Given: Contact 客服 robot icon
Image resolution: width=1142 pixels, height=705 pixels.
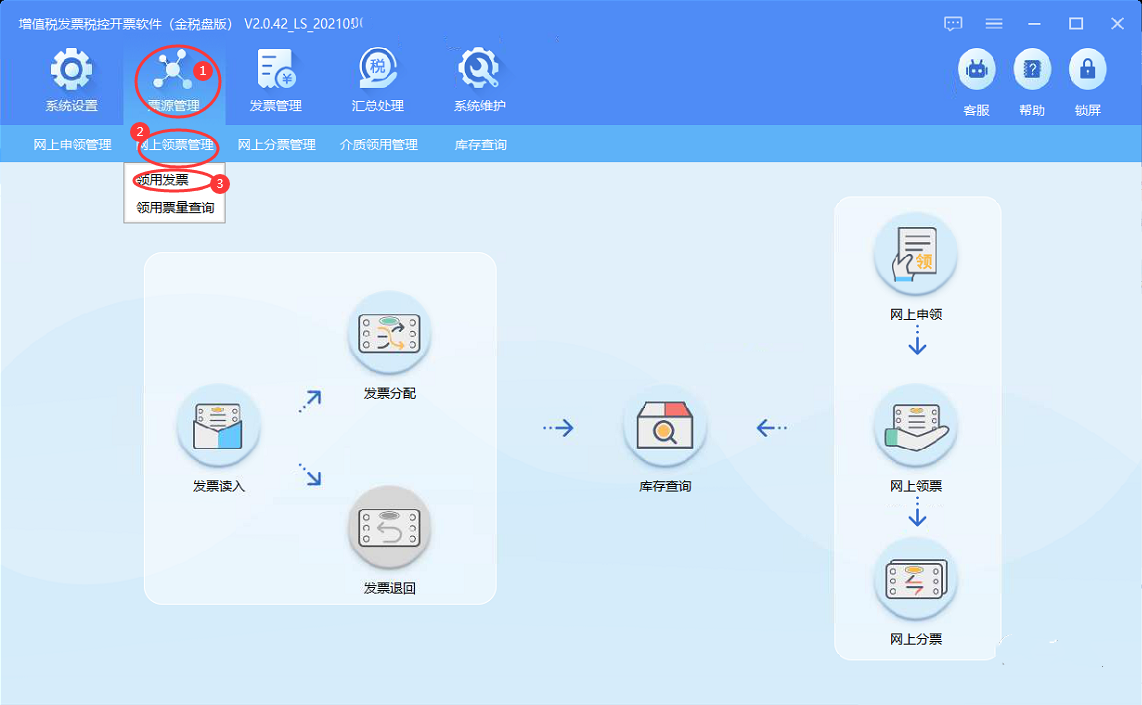Looking at the screenshot, I should pos(977,69).
